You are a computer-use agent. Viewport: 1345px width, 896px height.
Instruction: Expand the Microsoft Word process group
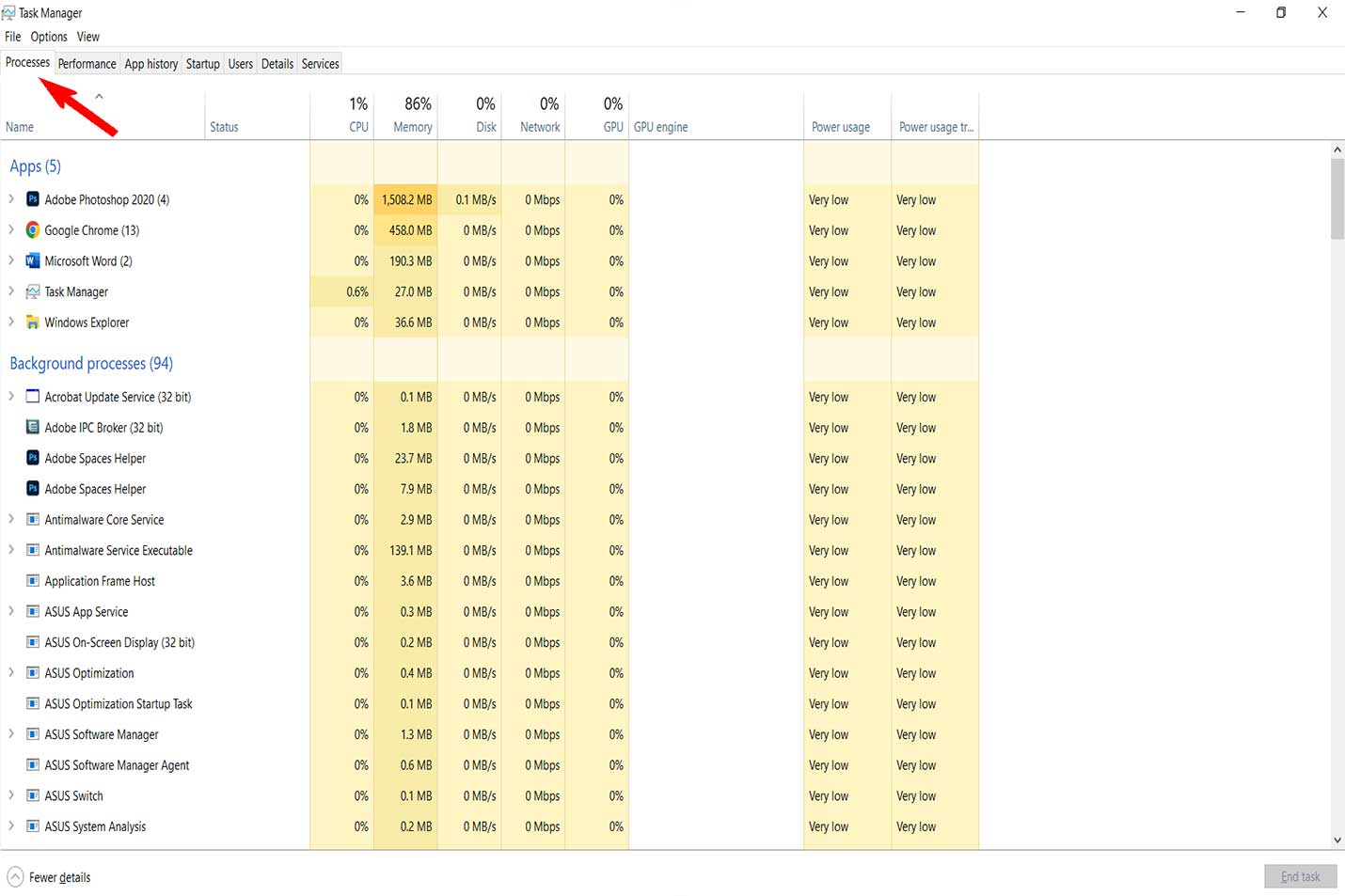point(11,261)
